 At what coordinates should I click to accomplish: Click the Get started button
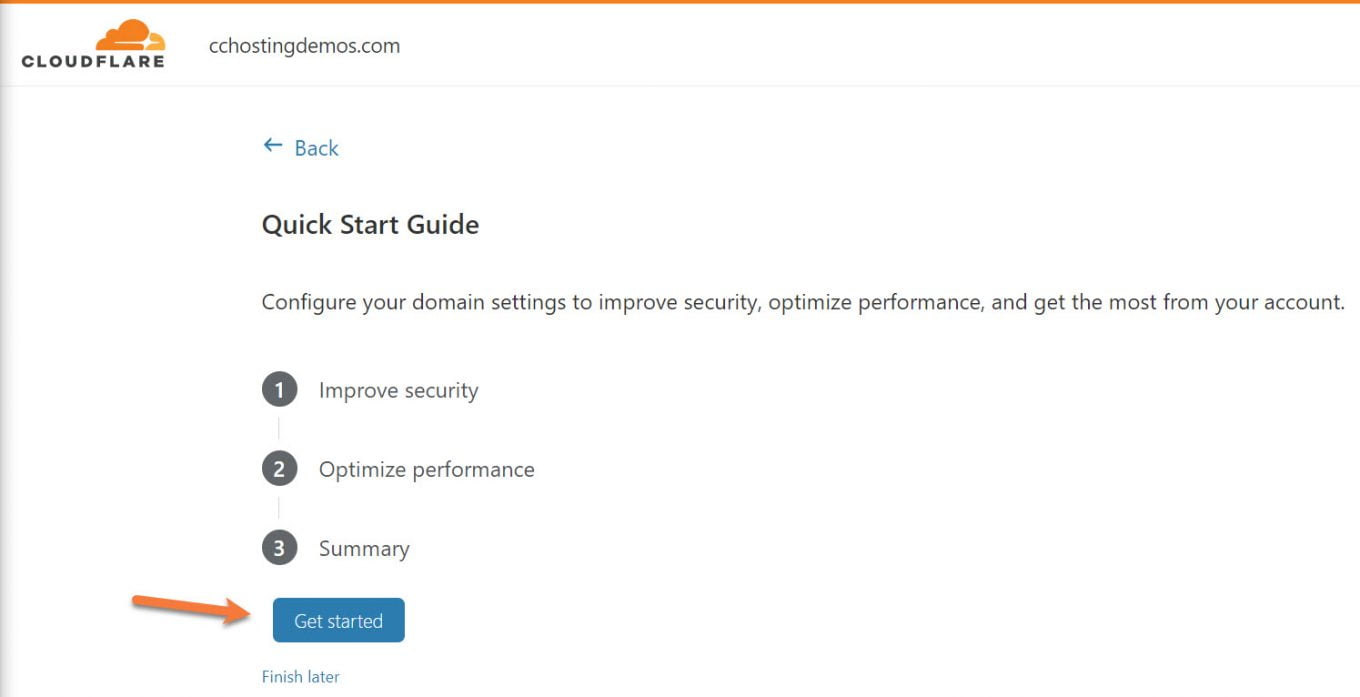point(338,620)
